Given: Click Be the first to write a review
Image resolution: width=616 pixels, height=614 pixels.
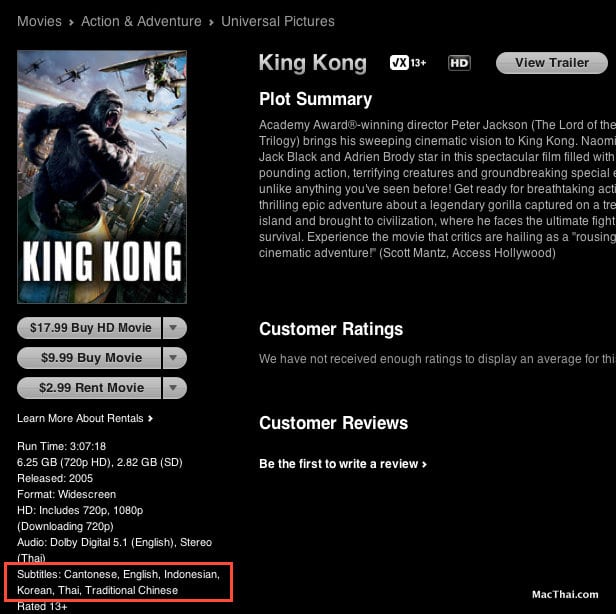Looking at the screenshot, I should [338, 464].
